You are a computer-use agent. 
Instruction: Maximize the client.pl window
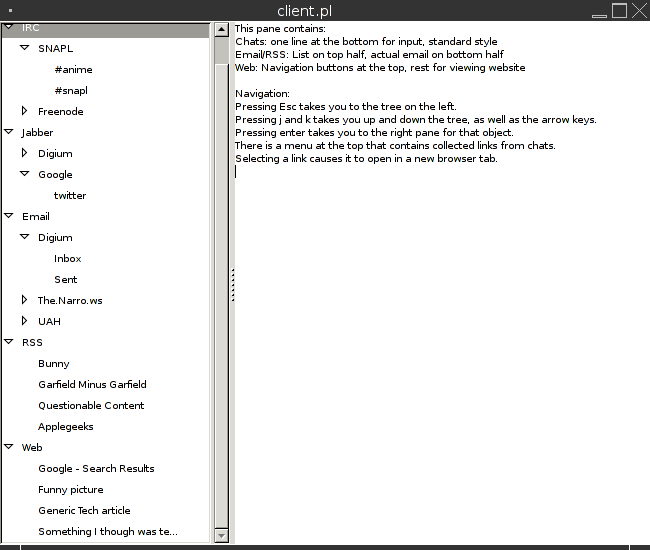pyautogui.click(x=619, y=10)
